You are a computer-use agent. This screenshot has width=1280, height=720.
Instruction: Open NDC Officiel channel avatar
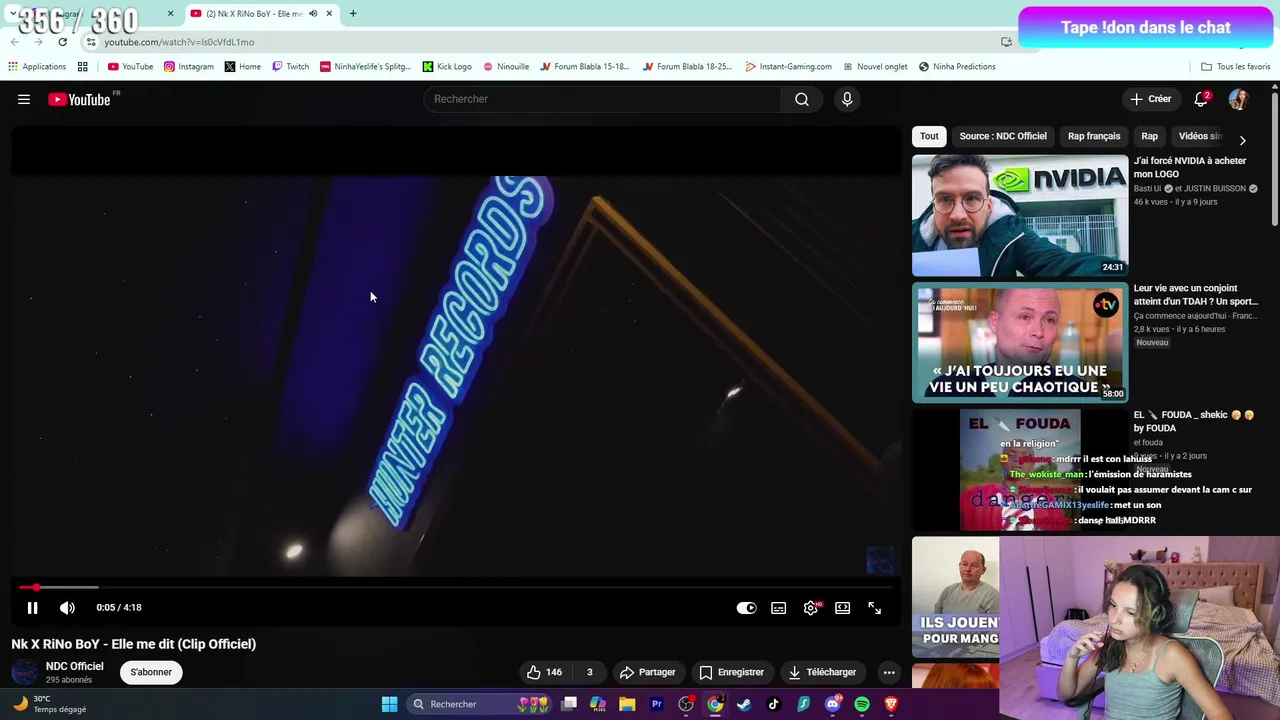[25, 672]
